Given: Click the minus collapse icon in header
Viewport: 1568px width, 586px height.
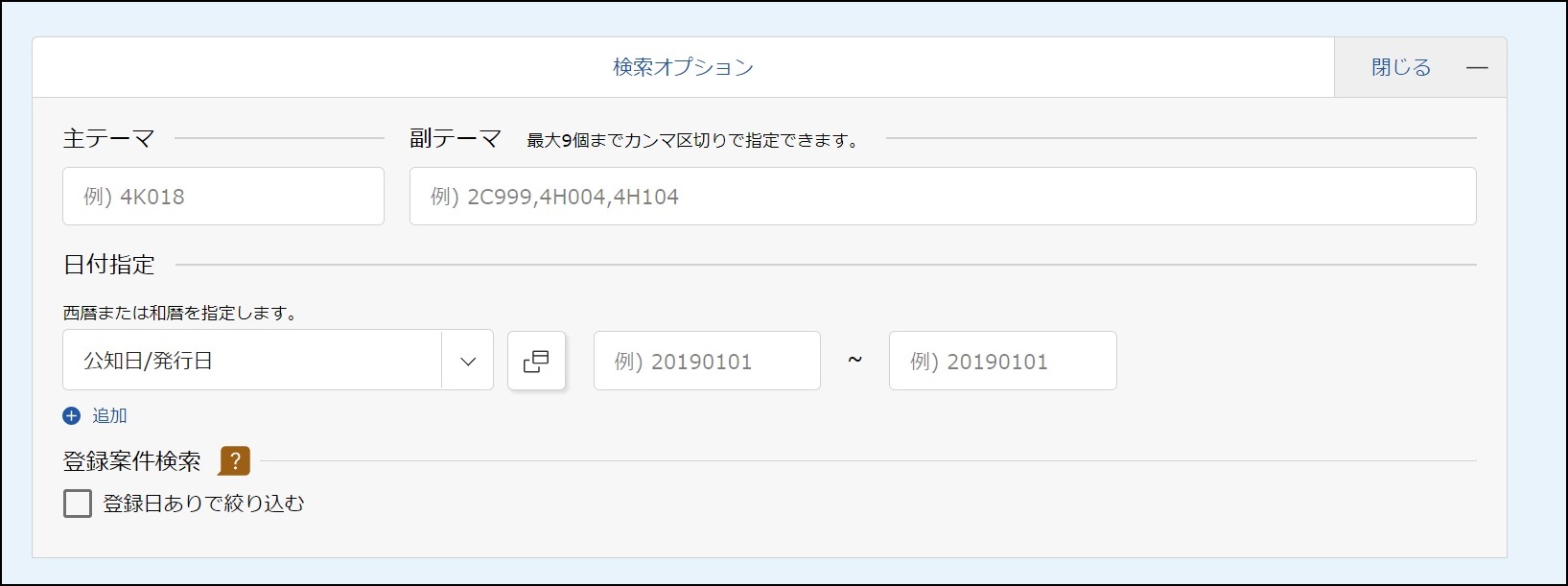Looking at the screenshot, I should [x=1477, y=68].
